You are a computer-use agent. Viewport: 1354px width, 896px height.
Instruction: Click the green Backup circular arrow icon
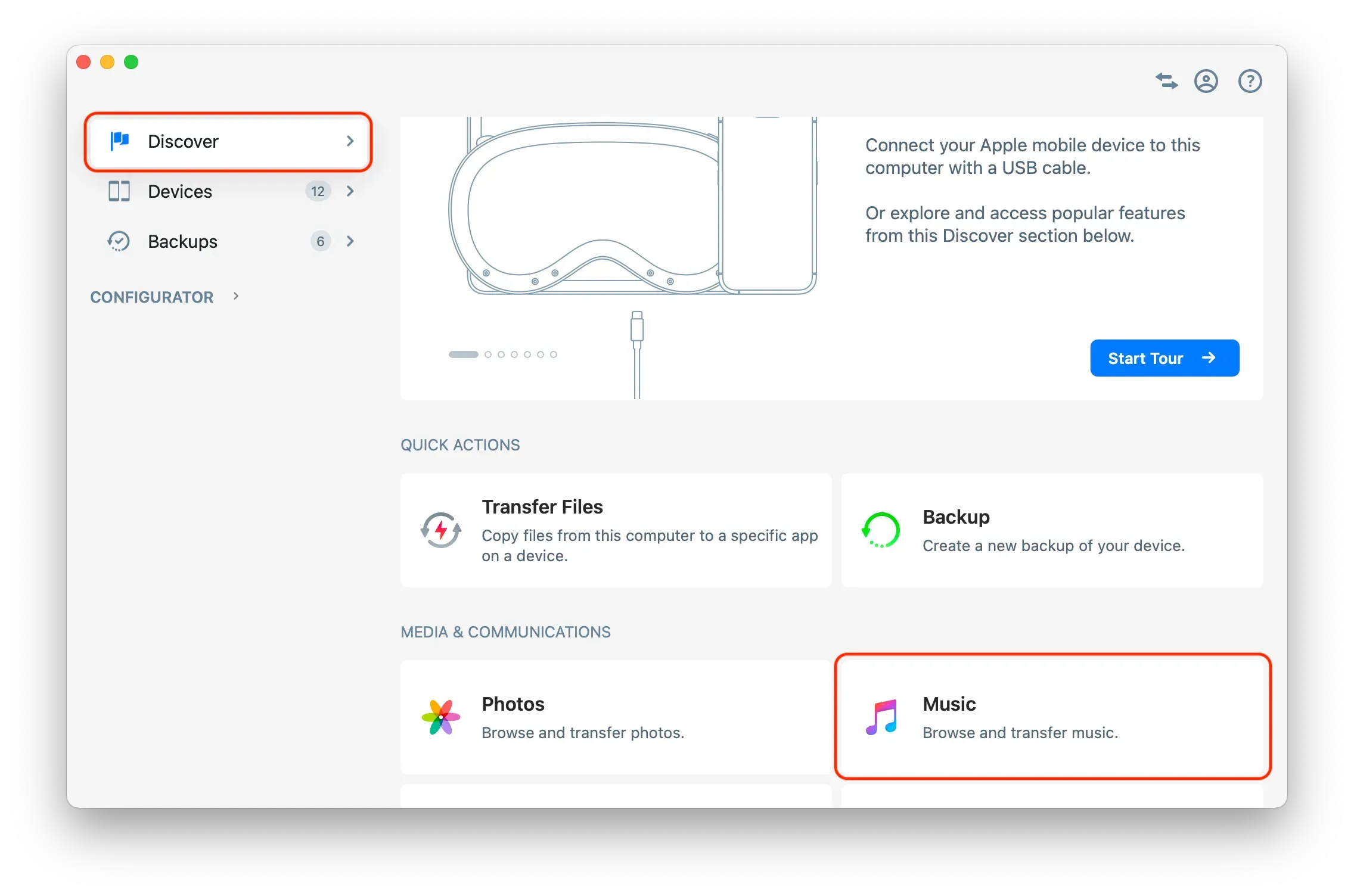pos(881,530)
